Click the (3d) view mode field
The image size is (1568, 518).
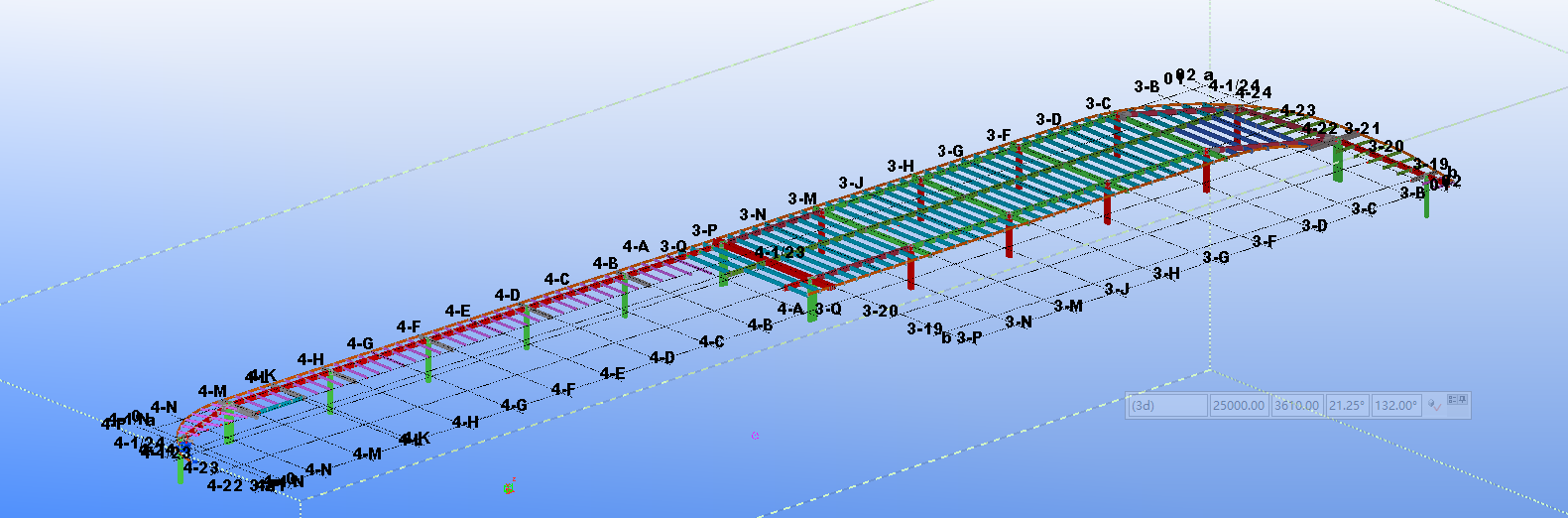(x=1168, y=405)
